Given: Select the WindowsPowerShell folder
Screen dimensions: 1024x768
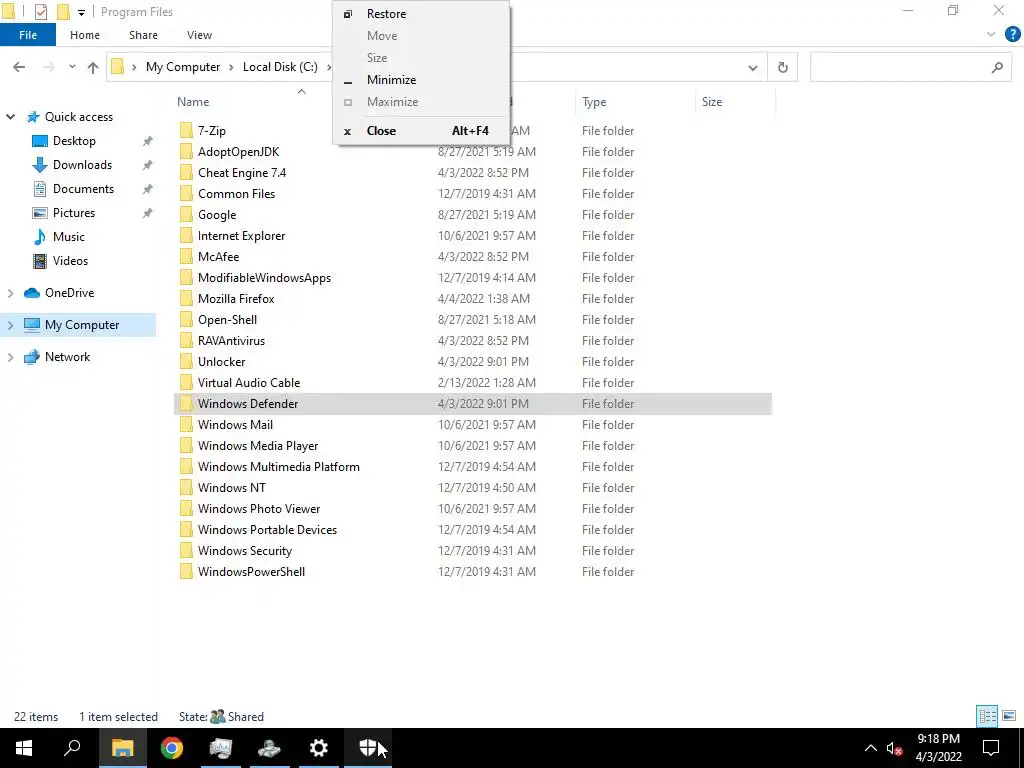Looking at the screenshot, I should pos(251,571).
